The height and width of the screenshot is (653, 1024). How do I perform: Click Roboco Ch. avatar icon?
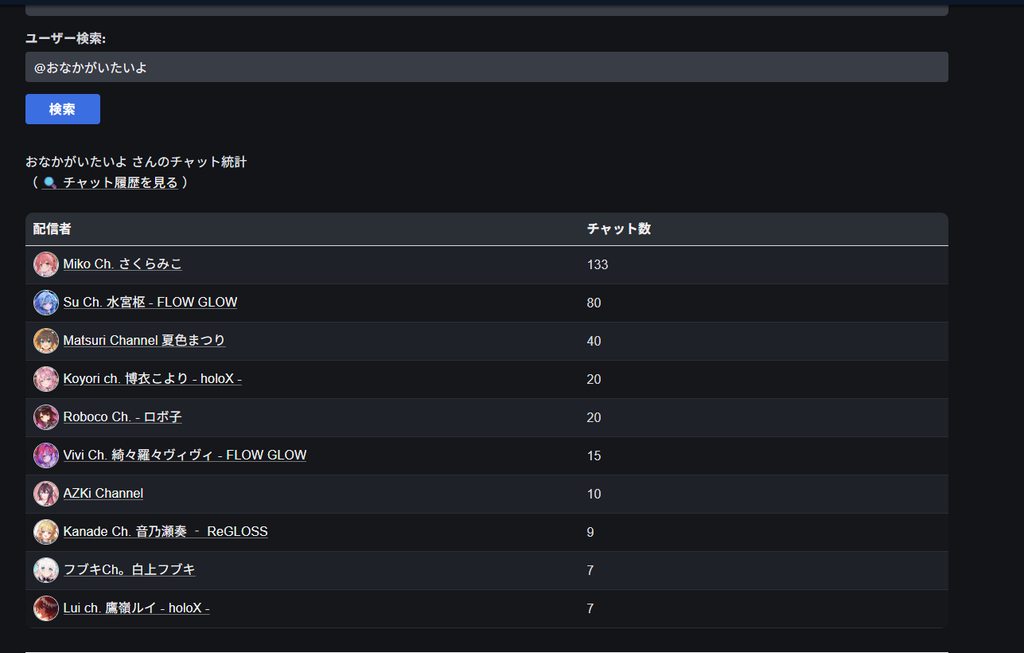(x=46, y=417)
